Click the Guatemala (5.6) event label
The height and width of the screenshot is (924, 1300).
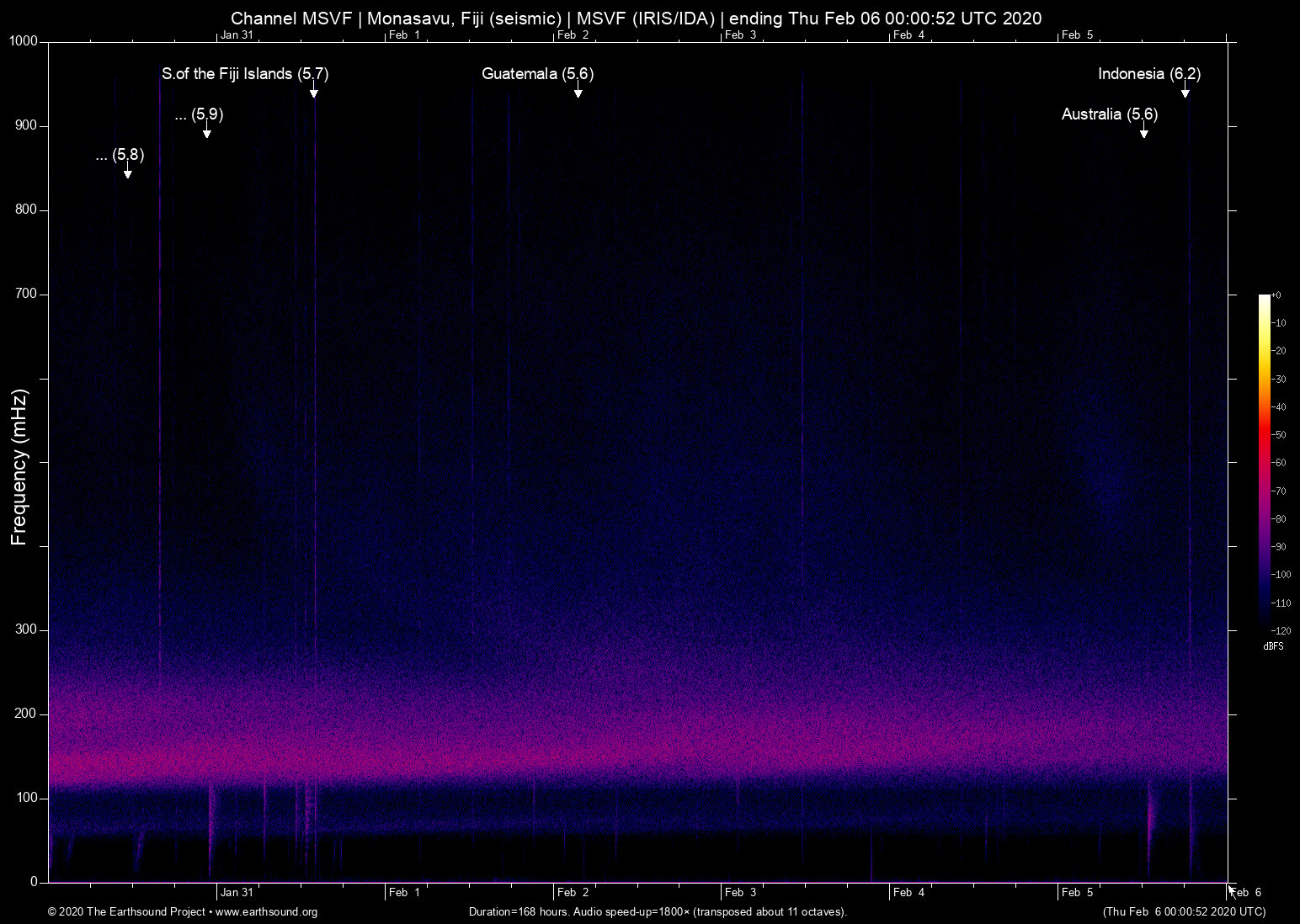(x=537, y=74)
